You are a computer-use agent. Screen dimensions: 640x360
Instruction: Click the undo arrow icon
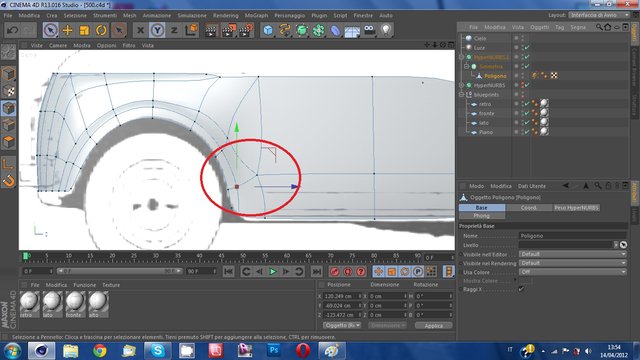tap(13, 30)
